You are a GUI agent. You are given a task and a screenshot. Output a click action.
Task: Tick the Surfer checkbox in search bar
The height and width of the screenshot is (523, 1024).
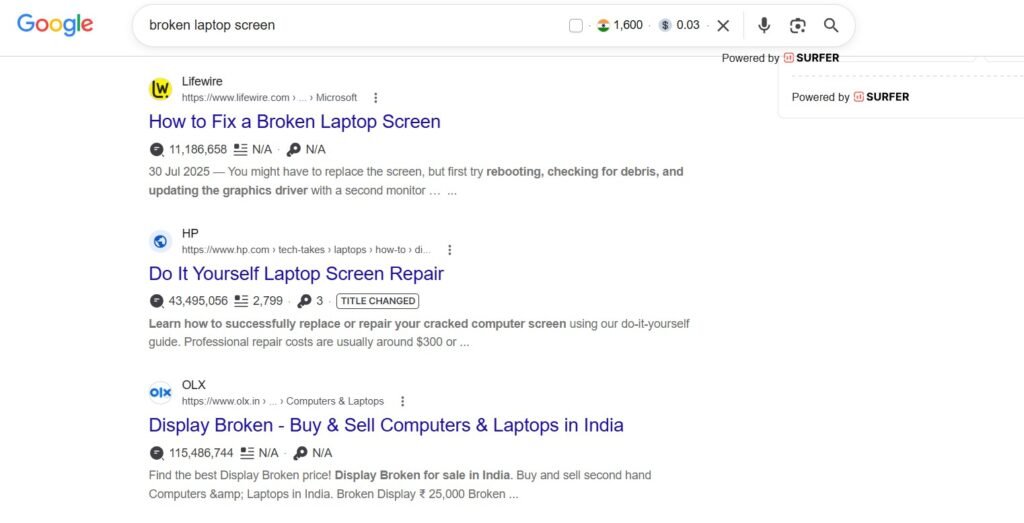click(575, 25)
